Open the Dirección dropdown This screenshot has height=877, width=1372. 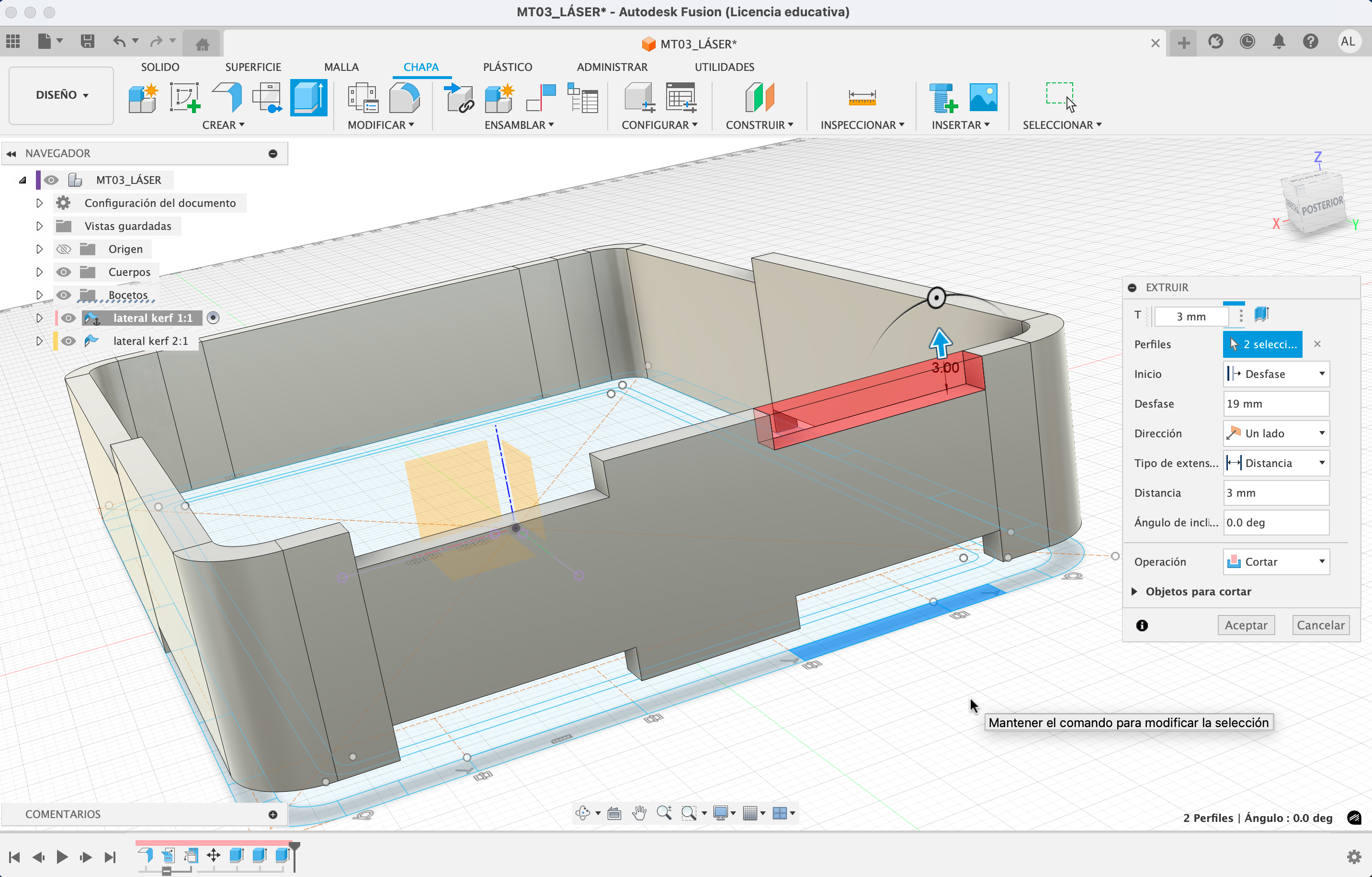[x=1276, y=433]
